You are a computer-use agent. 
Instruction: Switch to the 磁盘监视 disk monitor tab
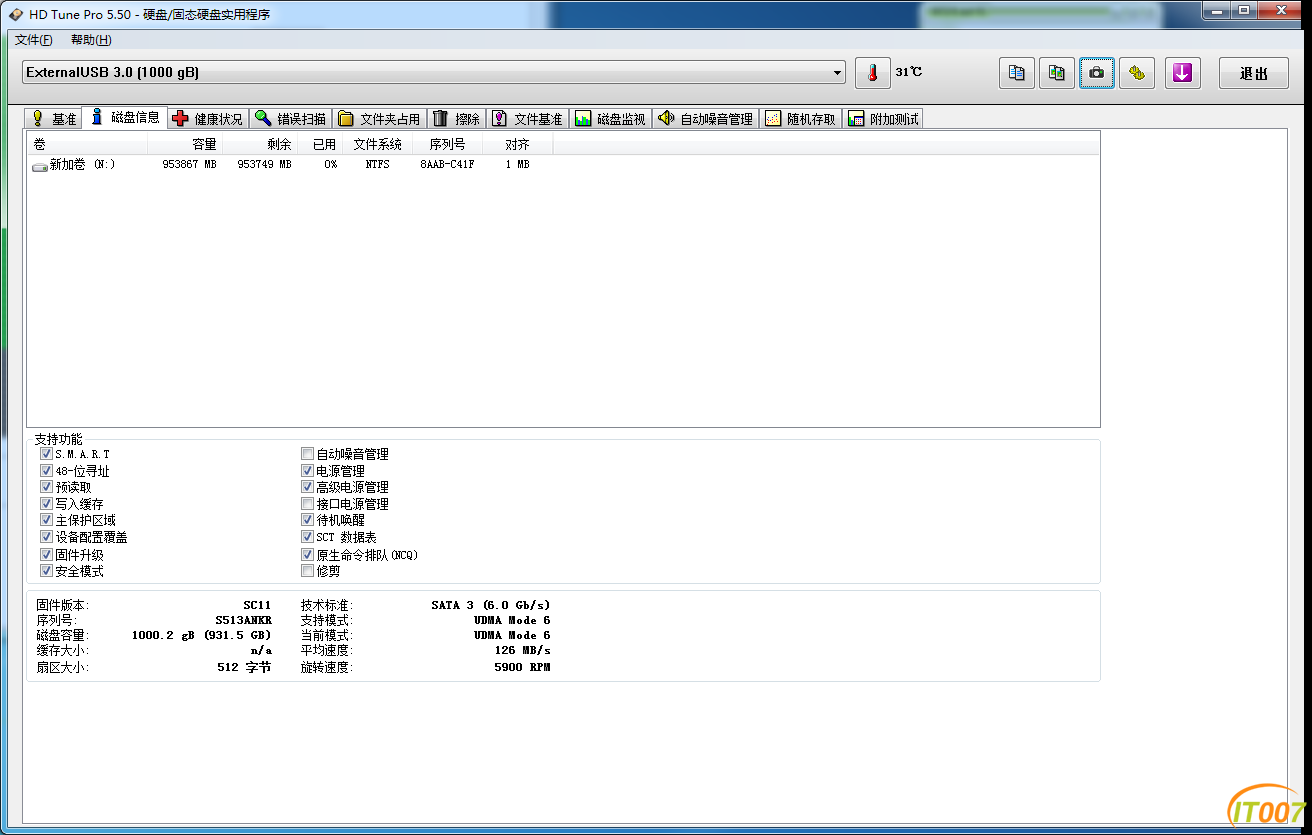click(x=611, y=119)
